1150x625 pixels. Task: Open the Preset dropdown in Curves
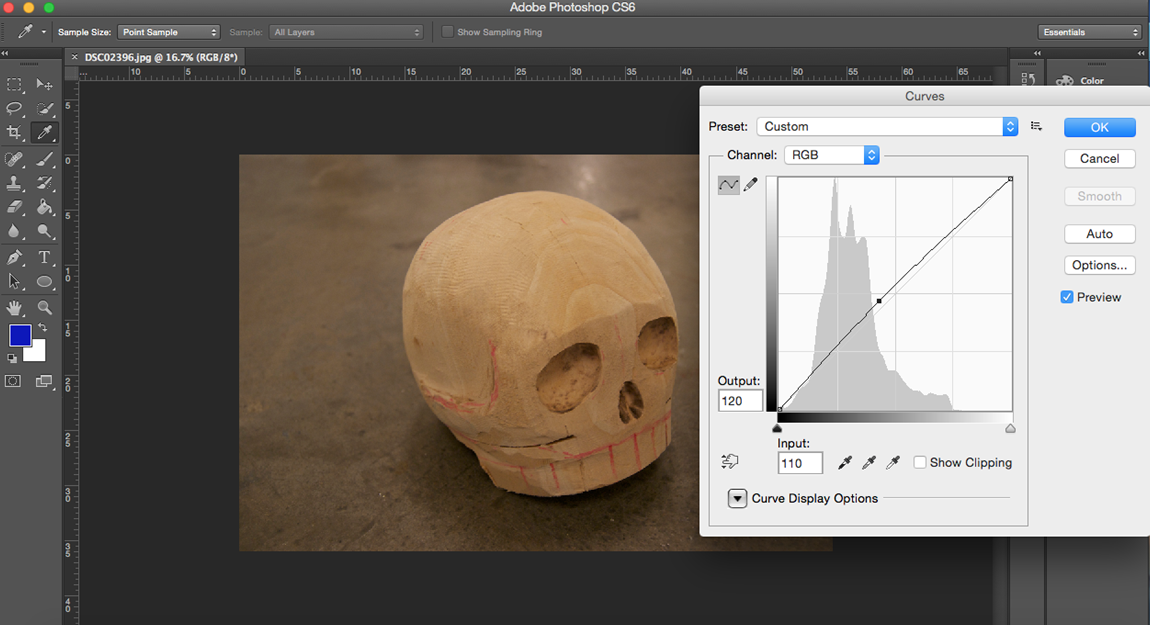coord(885,126)
